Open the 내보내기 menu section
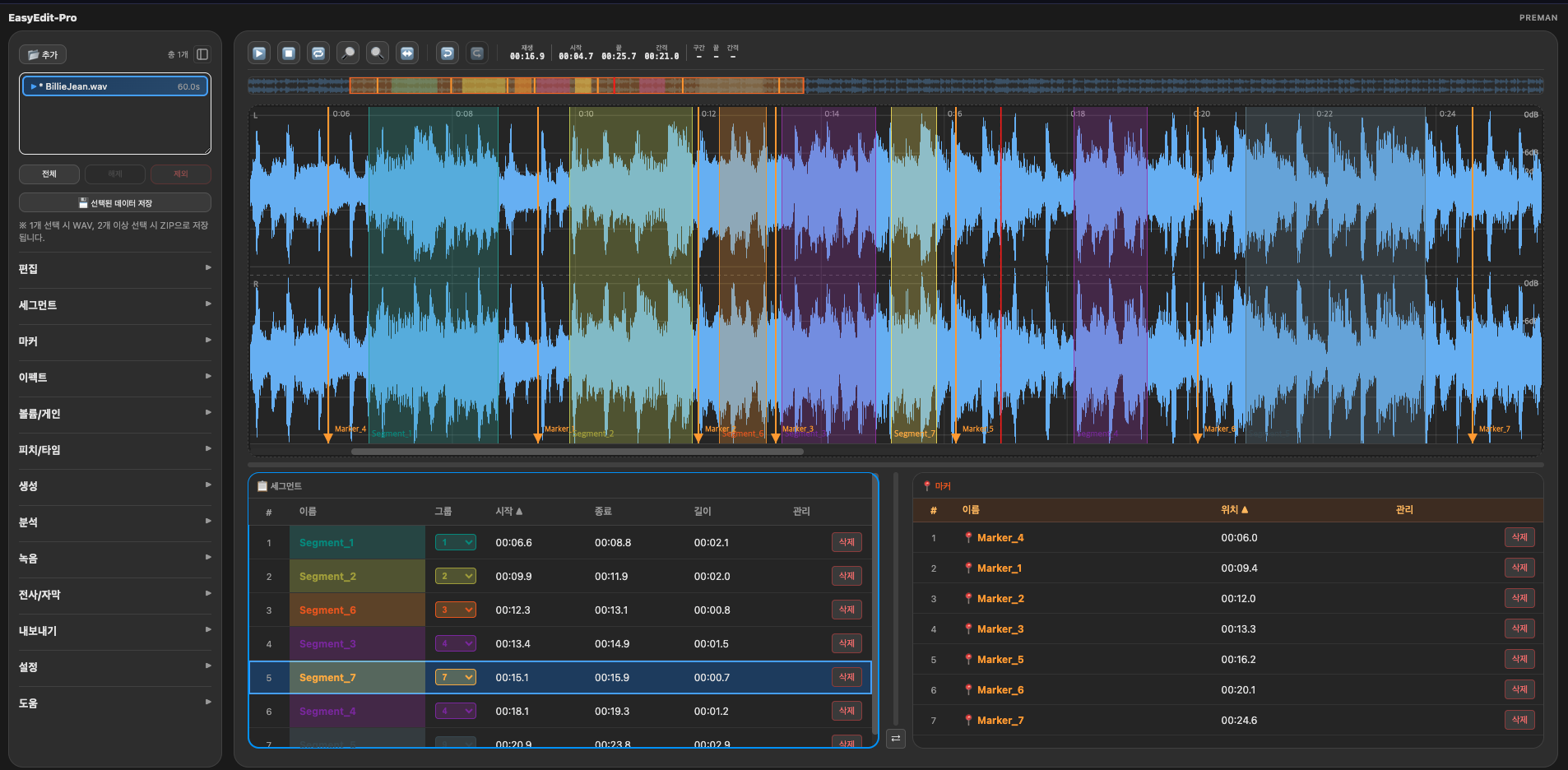 (115, 631)
